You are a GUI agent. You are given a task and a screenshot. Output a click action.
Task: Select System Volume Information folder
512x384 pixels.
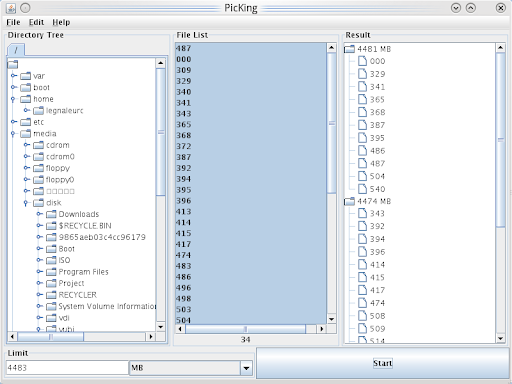pos(107,306)
